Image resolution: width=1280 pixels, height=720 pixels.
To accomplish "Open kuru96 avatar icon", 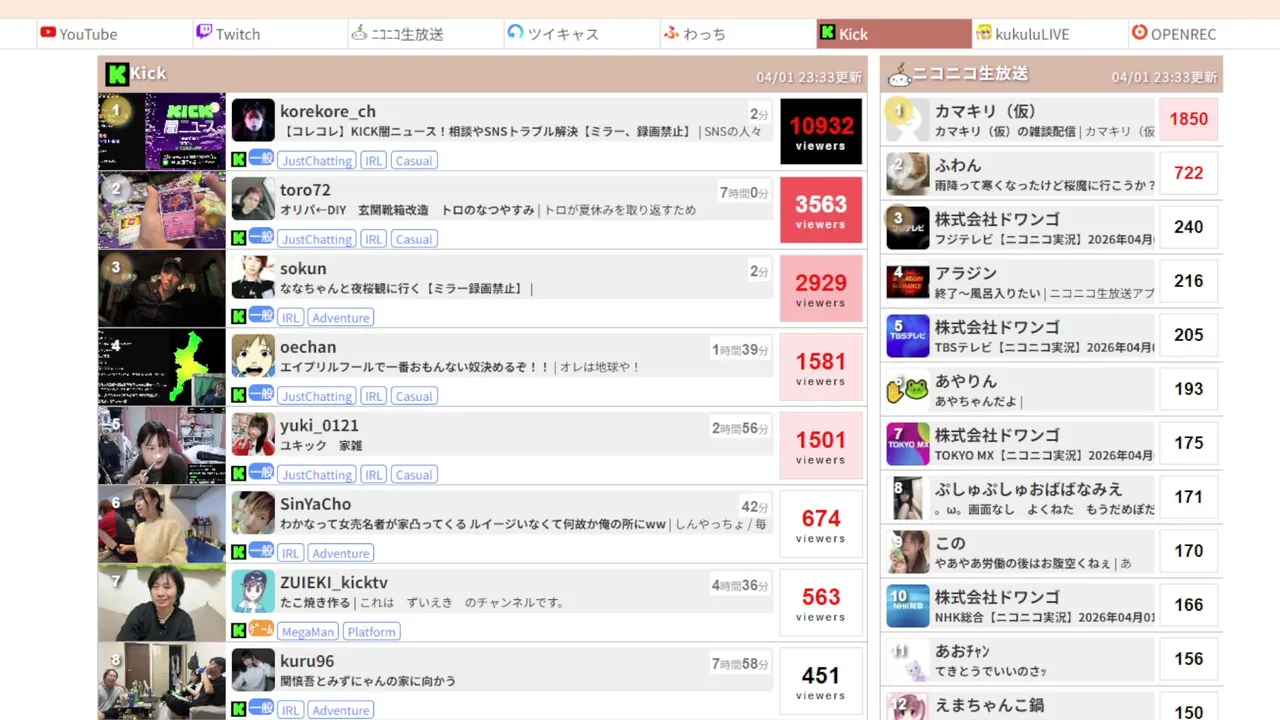I will click(253, 670).
